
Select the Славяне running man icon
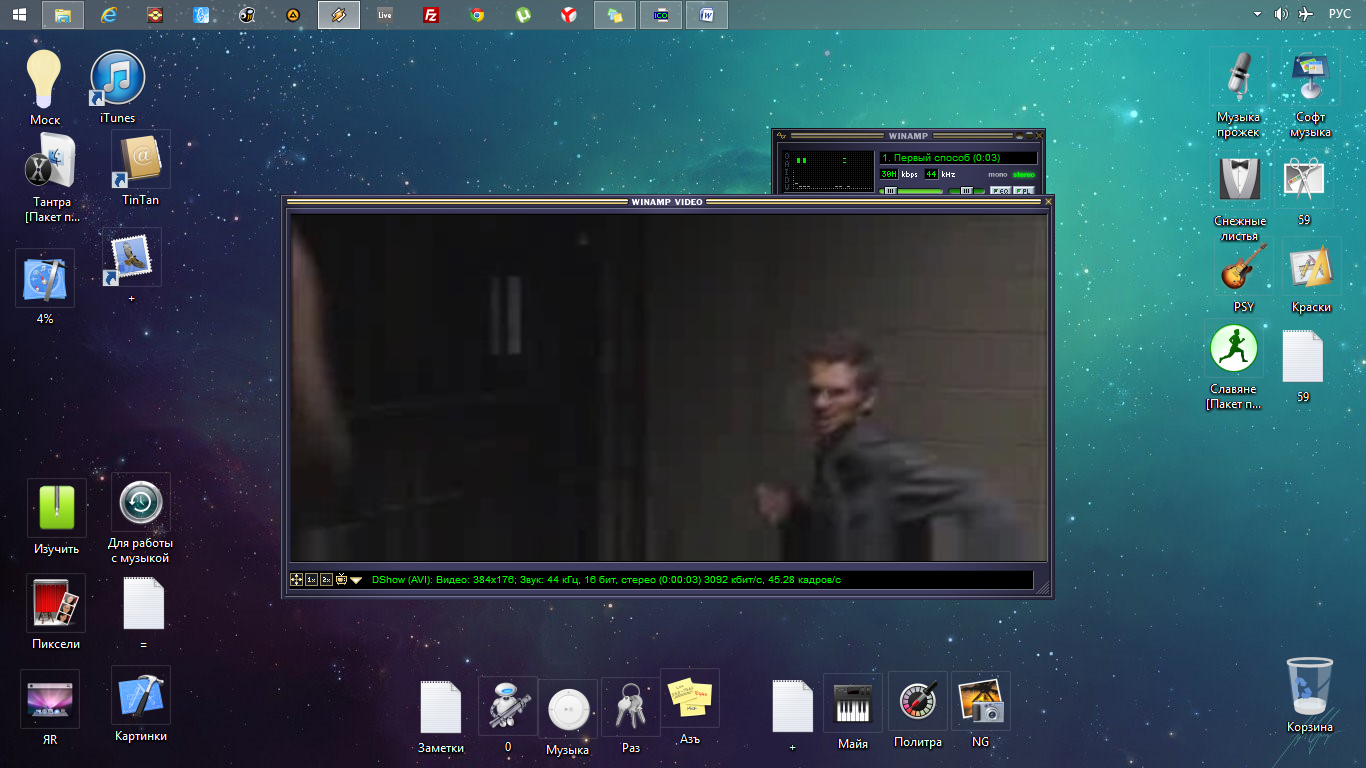coord(1234,365)
